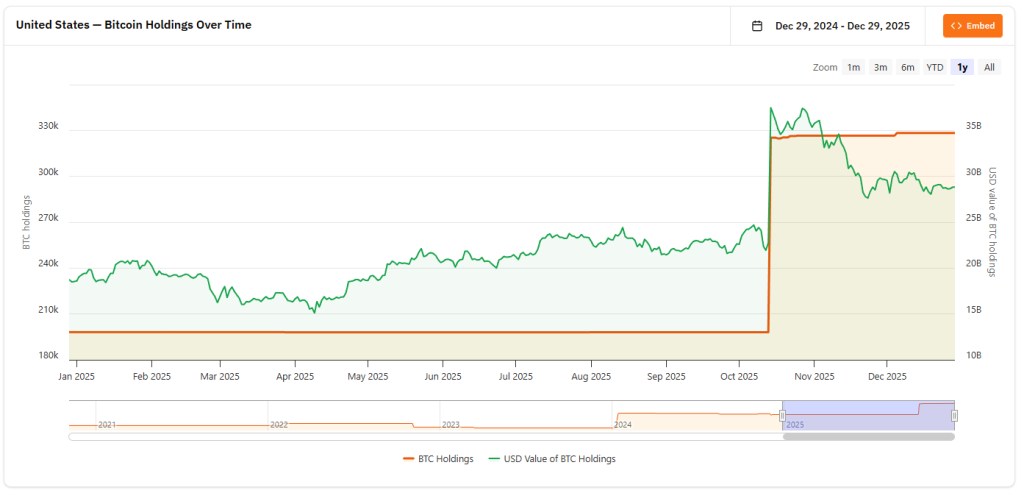Screen dimensions: 1024x493
Task: Switch zoom to YTD
Action: (934, 67)
